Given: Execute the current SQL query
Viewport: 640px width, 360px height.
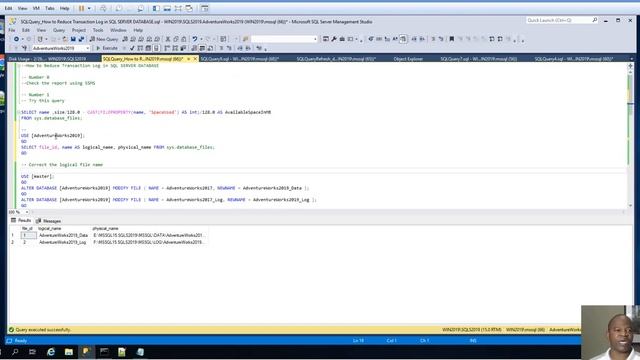Looking at the screenshot, I should point(107,48).
